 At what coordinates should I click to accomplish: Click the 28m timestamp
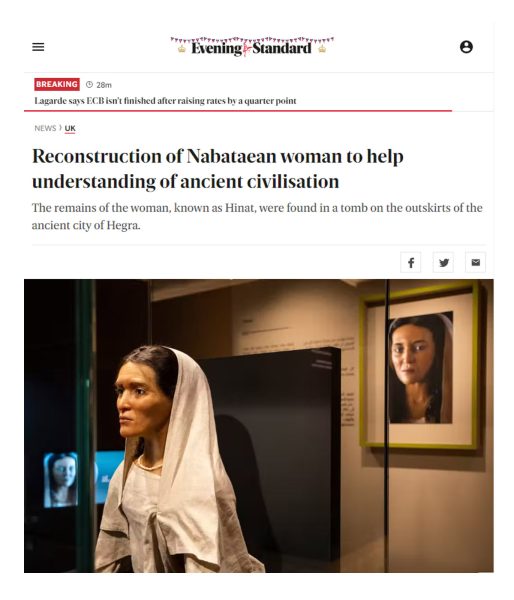pos(104,85)
